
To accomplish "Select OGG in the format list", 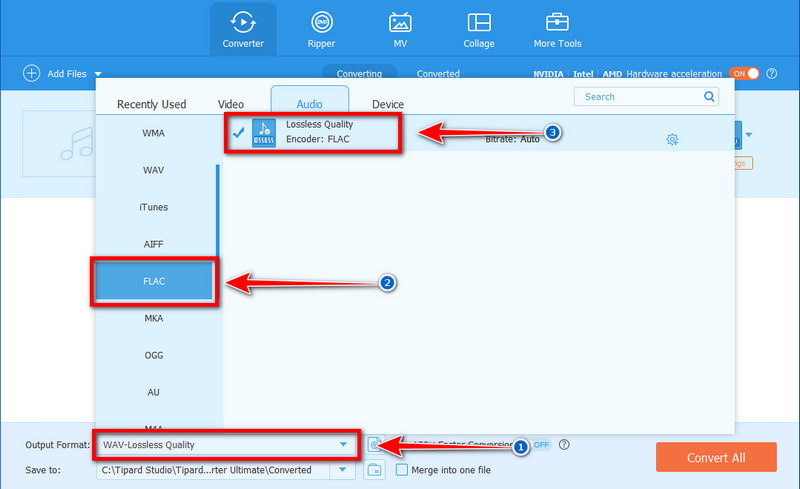I will click(x=154, y=355).
